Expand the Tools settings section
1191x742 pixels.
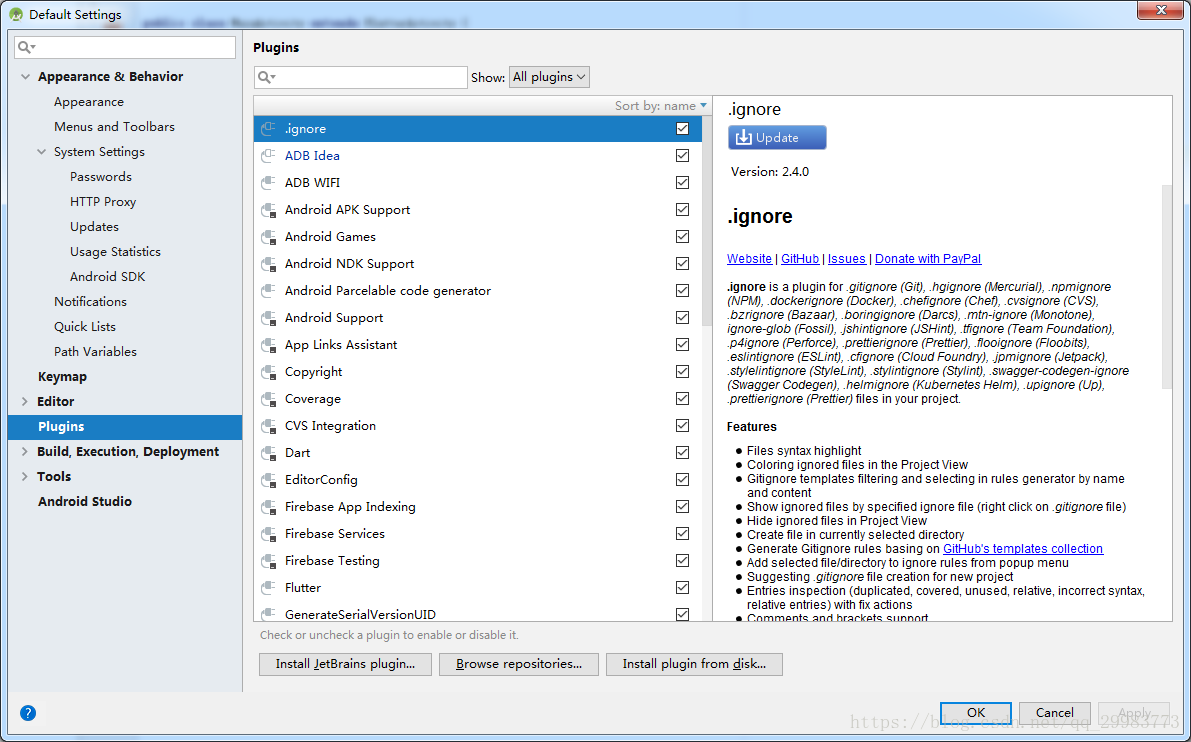24,477
